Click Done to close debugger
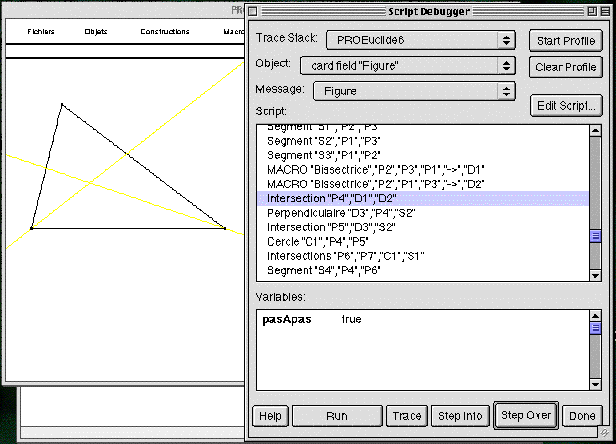The width and height of the screenshot is (616, 444). [x=581, y=415]
